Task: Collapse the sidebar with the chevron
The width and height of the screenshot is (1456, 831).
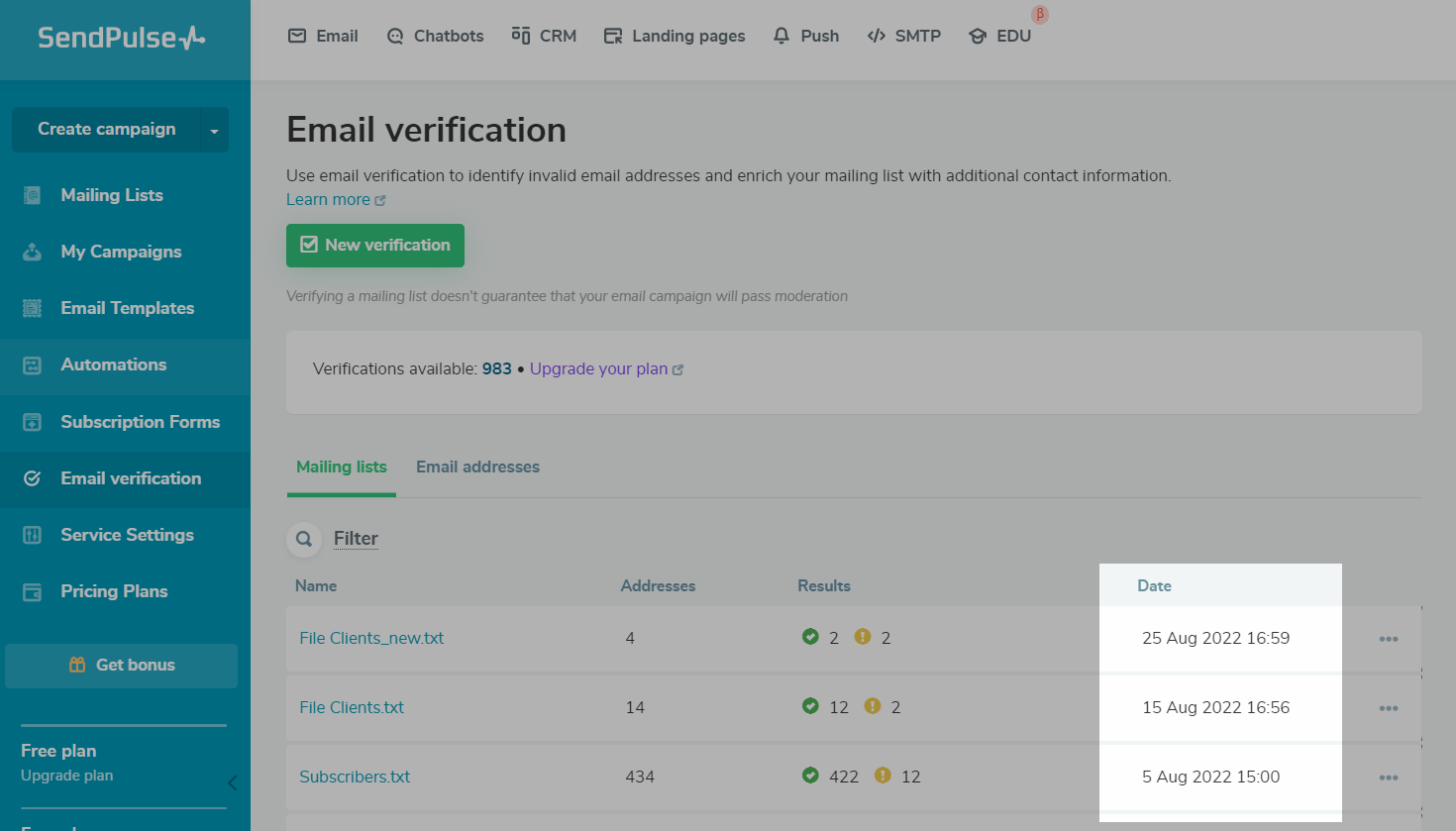Action: point(232,781)
